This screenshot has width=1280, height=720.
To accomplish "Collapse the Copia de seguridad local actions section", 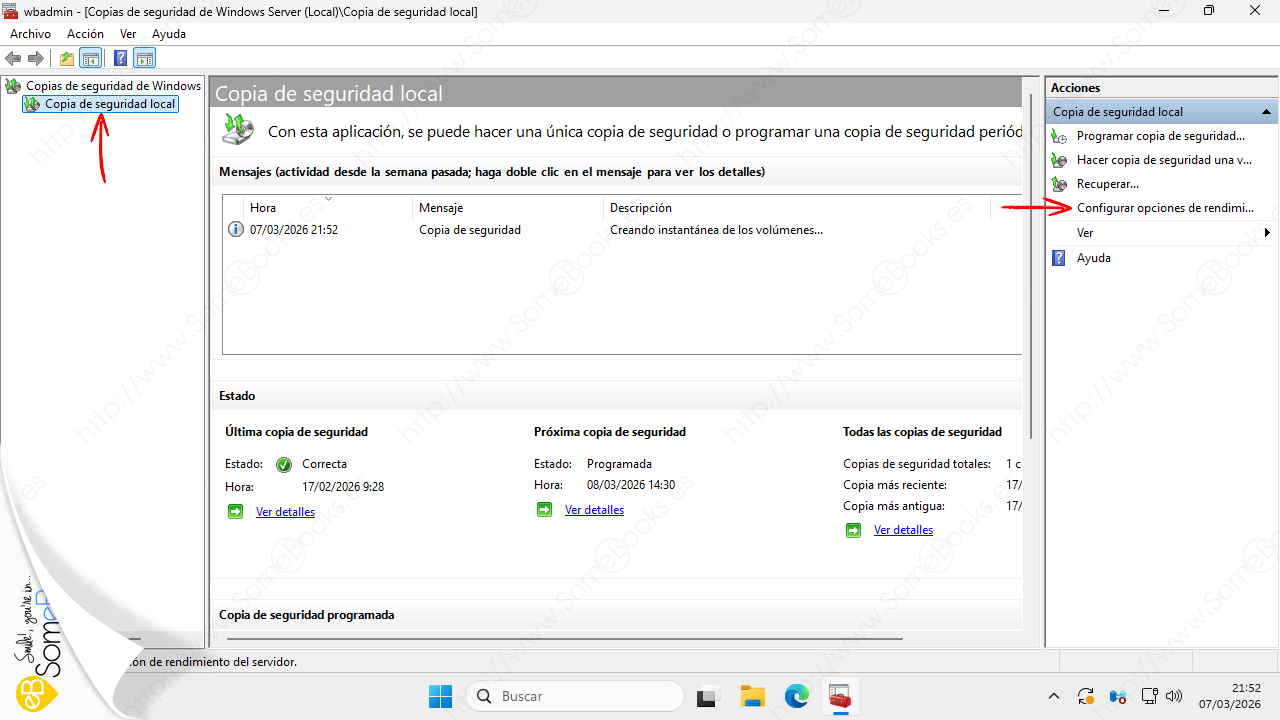I will pos(1266,112).
